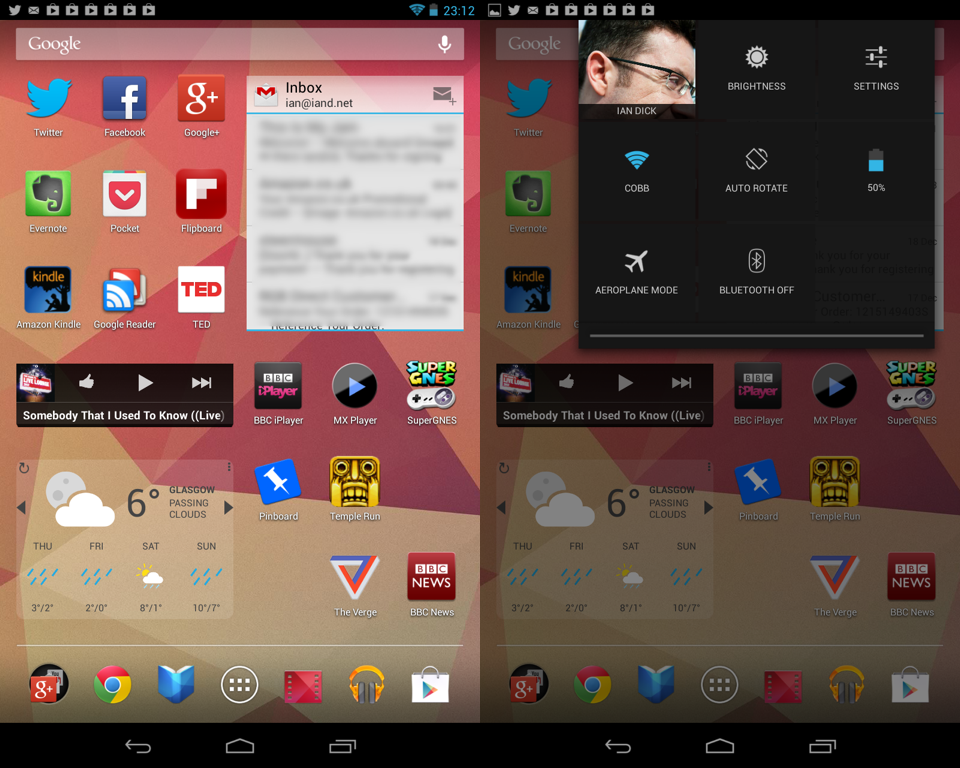The image size is (960, 768).
Task: Compose new mail from Gmail widget
Action: pos(443,95)
